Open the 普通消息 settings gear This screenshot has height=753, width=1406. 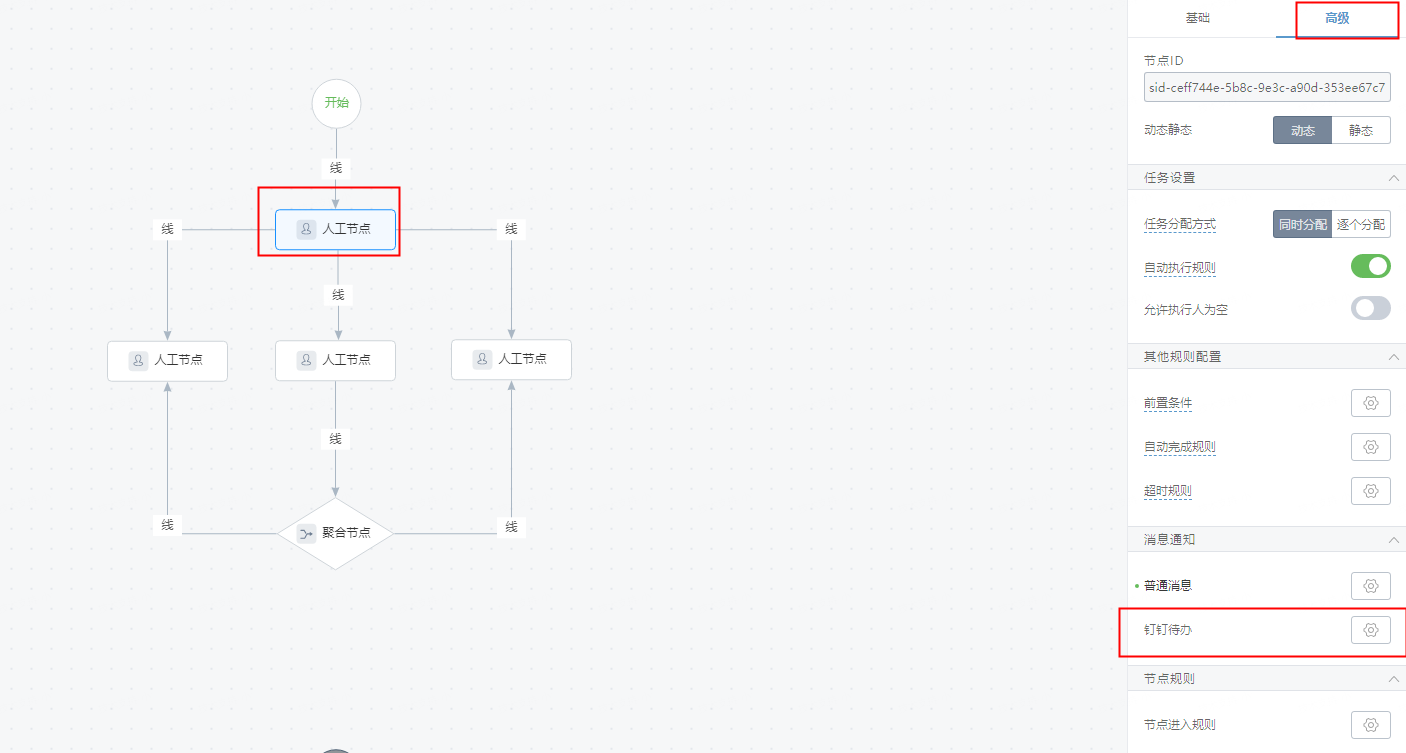click(x=1370, y=585)
